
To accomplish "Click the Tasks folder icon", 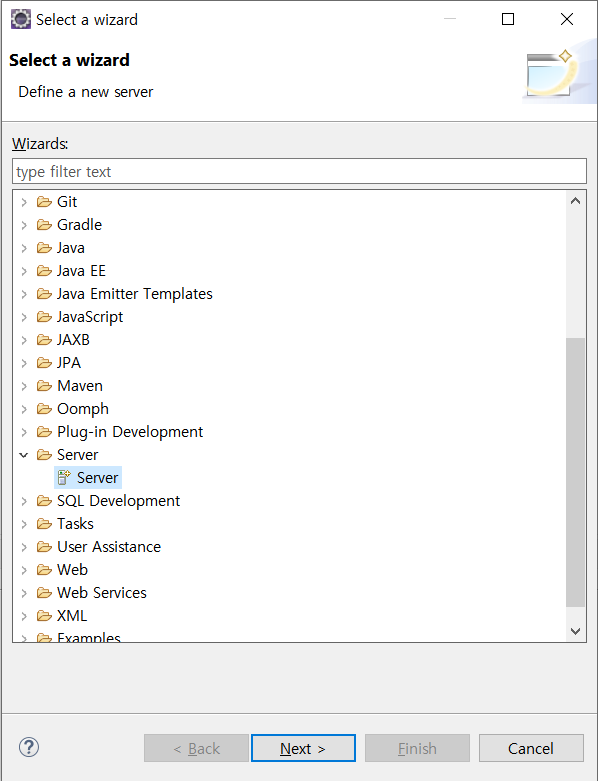I will (x=44, y=524).
